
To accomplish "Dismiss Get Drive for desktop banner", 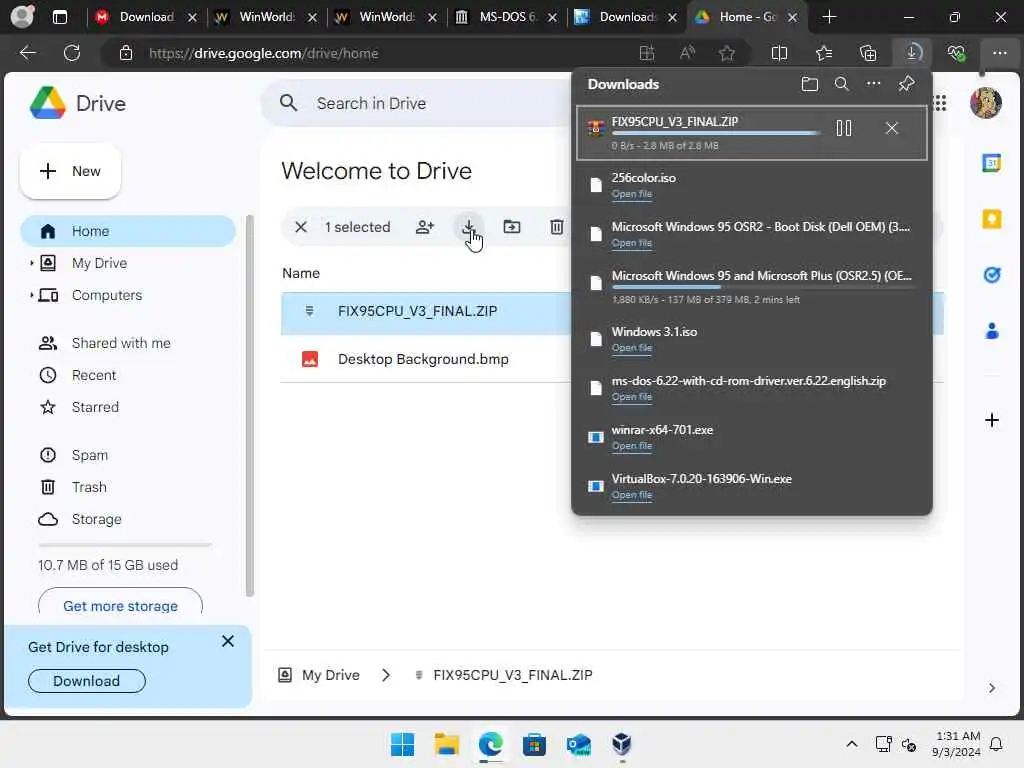I will [x=227, y=641].
